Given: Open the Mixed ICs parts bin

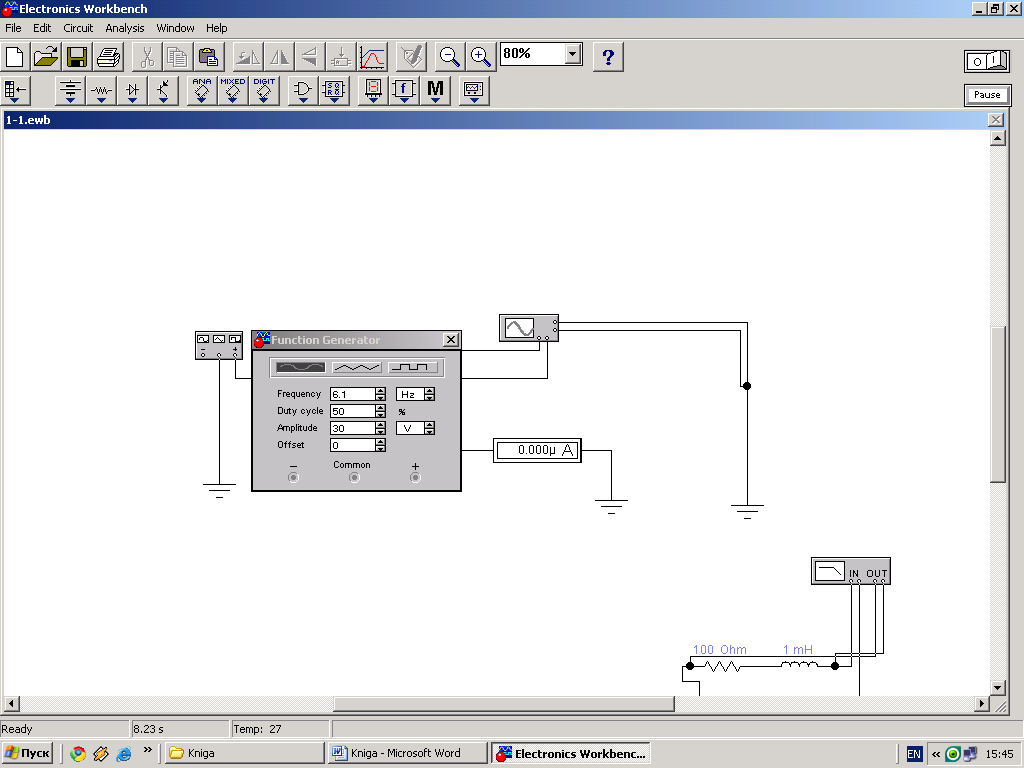Looking at the screenshot, I should tap(232, 91).
